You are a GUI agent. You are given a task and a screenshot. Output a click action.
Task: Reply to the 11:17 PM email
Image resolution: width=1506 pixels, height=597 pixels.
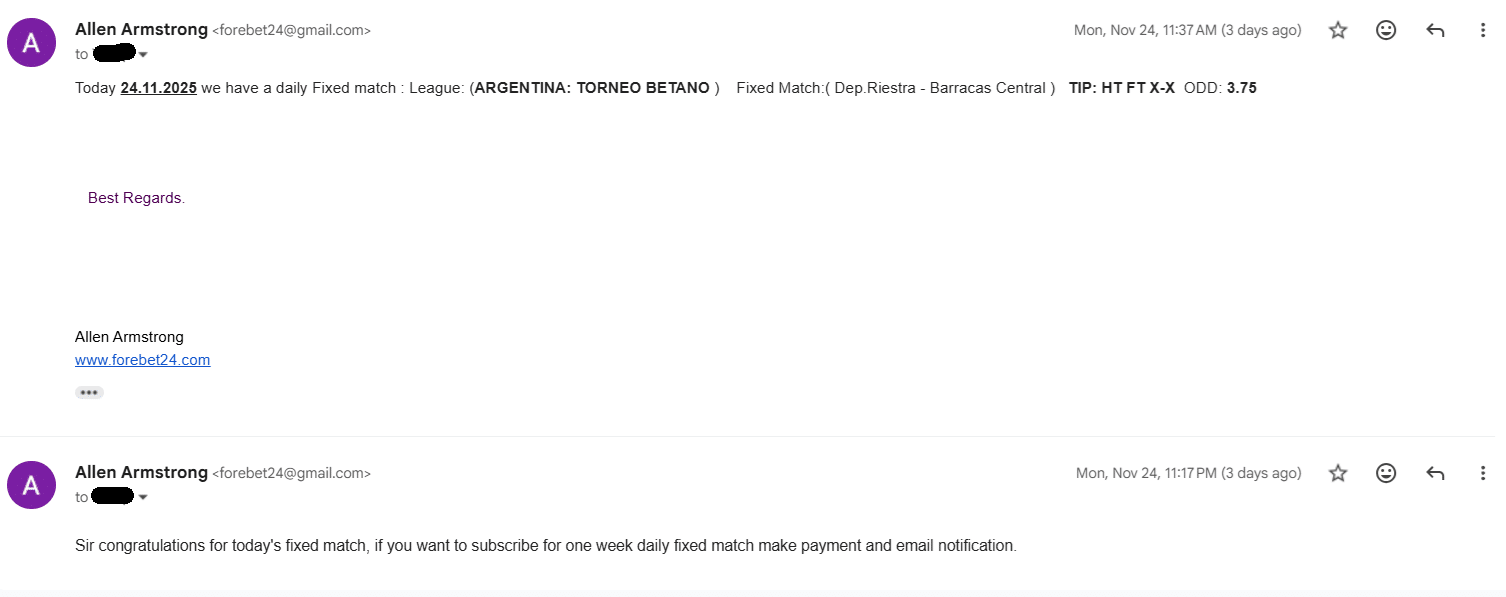point(1435,473)
